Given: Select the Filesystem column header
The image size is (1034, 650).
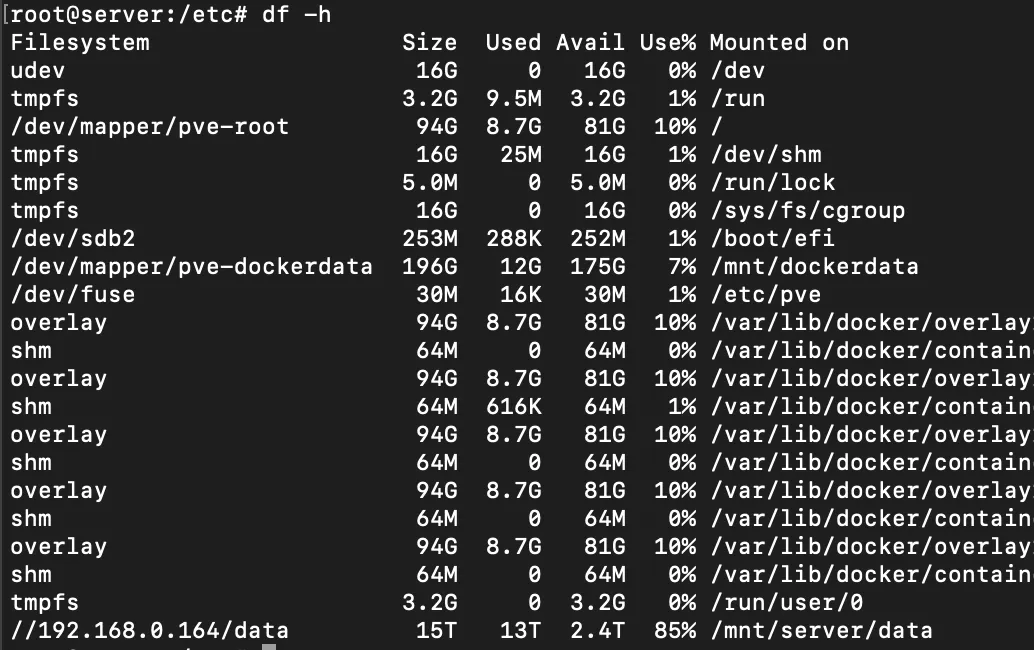Looking at the screenshot, I should pyautogui.click(x=80, y=43).
